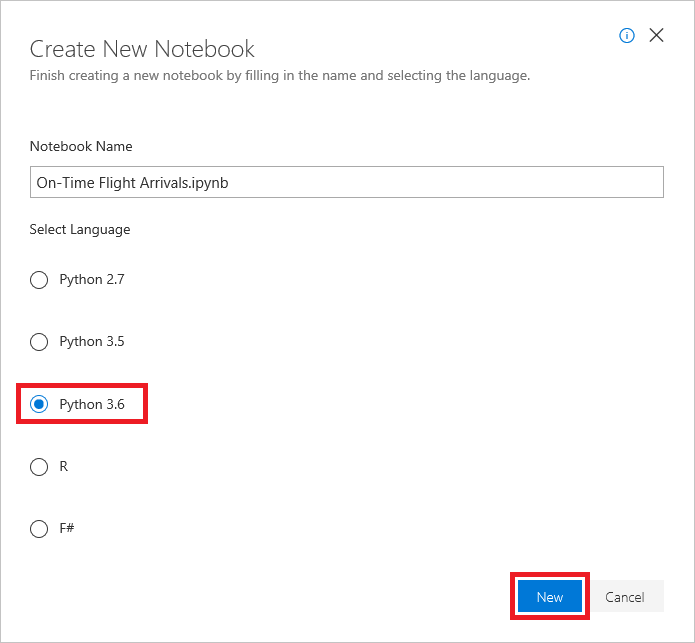Viewport: 695px width, 643px height.
Task: Click the 'Notebook Name' field label
Action: (81, 146)
